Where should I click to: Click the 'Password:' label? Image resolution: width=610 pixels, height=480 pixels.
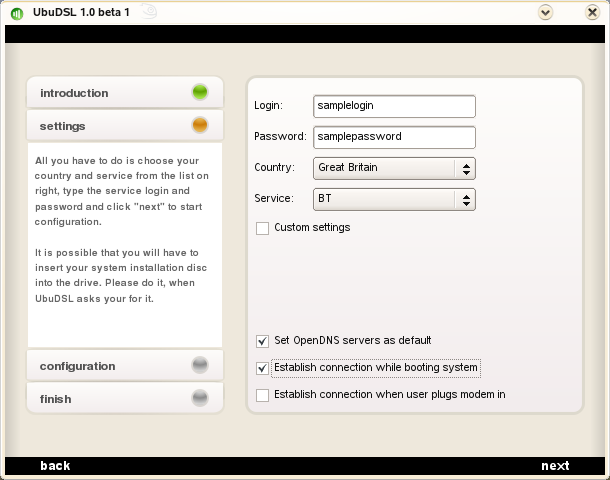coord(280,136)
